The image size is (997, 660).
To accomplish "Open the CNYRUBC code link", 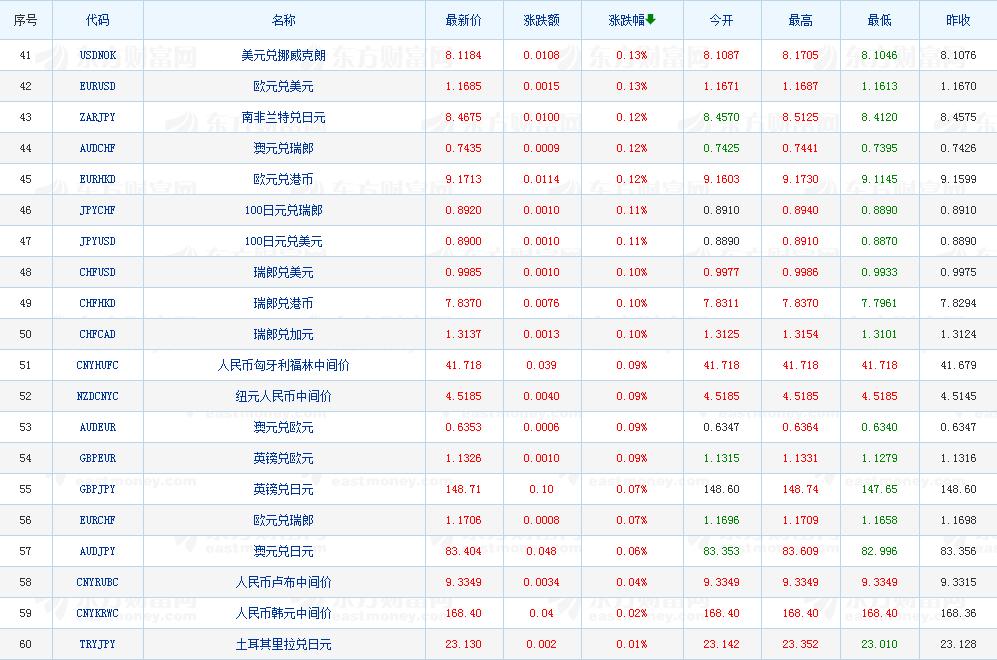I will (98, 582).
